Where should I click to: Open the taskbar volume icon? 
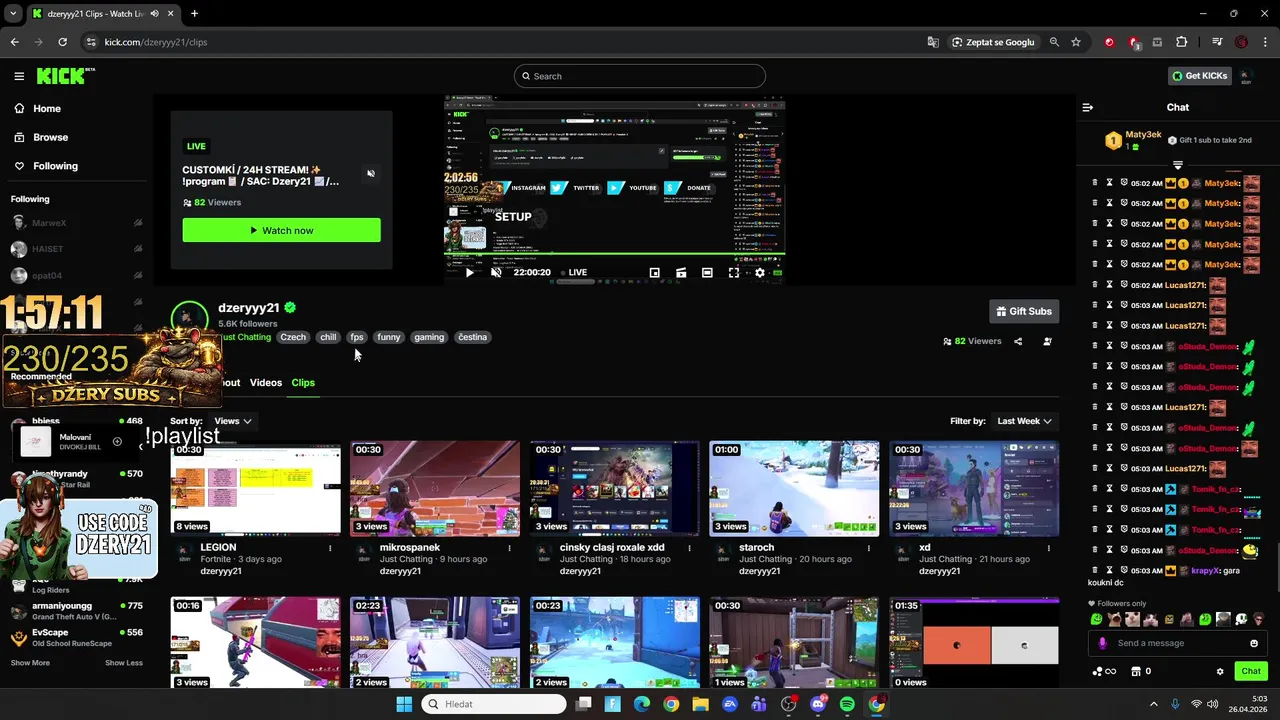(x=1214, y=704)
